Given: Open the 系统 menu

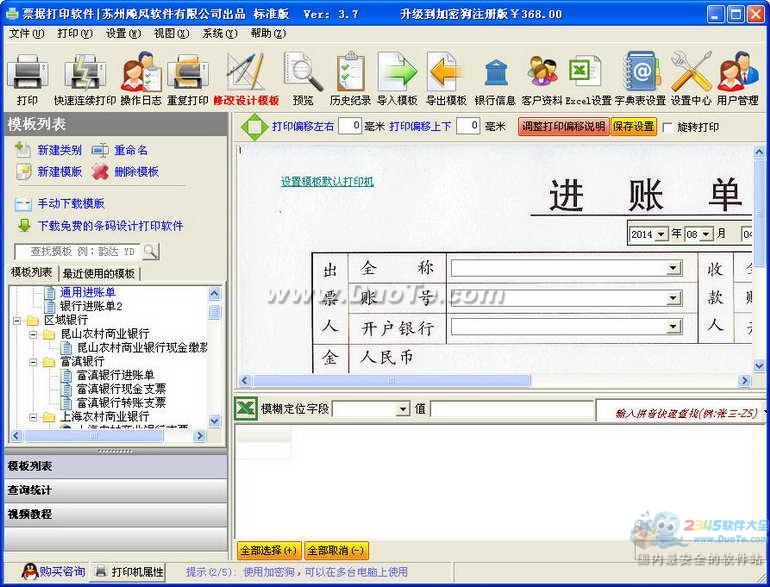Looking at the screenshot, I should (x=220, y=33).
